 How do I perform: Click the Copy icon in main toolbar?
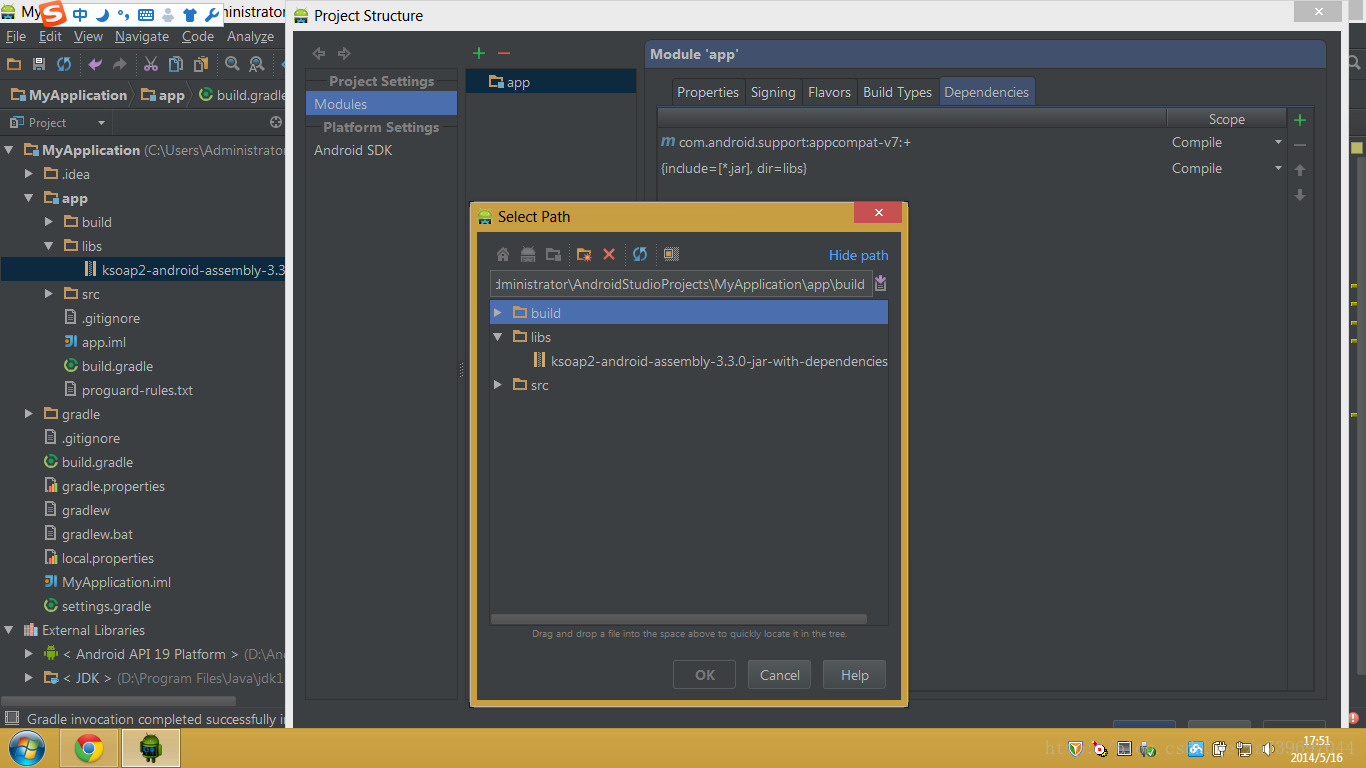(x=176, y=64)
